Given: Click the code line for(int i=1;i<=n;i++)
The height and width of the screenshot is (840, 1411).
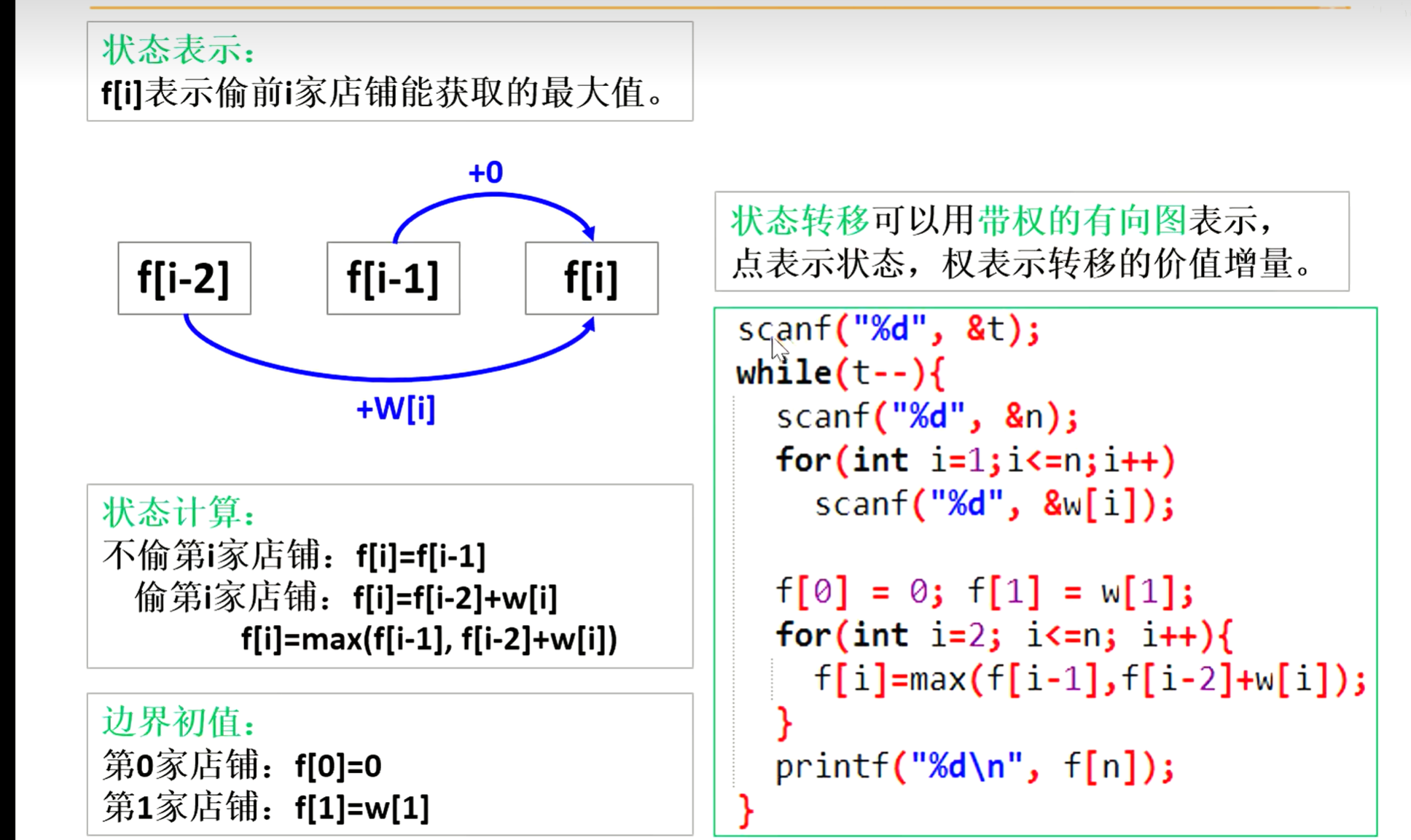Looking at the screenshot, I should 976,460.
